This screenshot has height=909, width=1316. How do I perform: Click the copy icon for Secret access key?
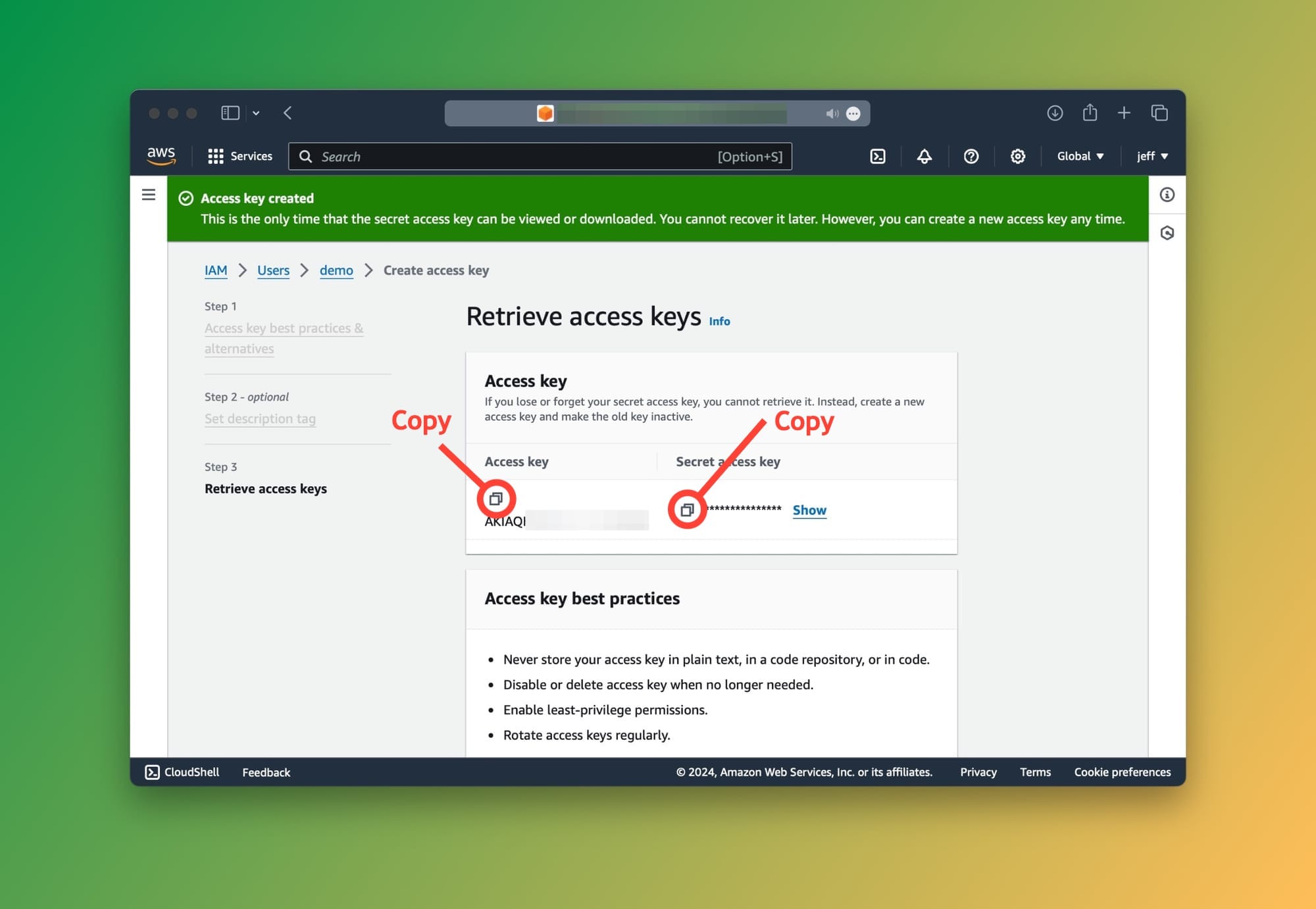686,509
